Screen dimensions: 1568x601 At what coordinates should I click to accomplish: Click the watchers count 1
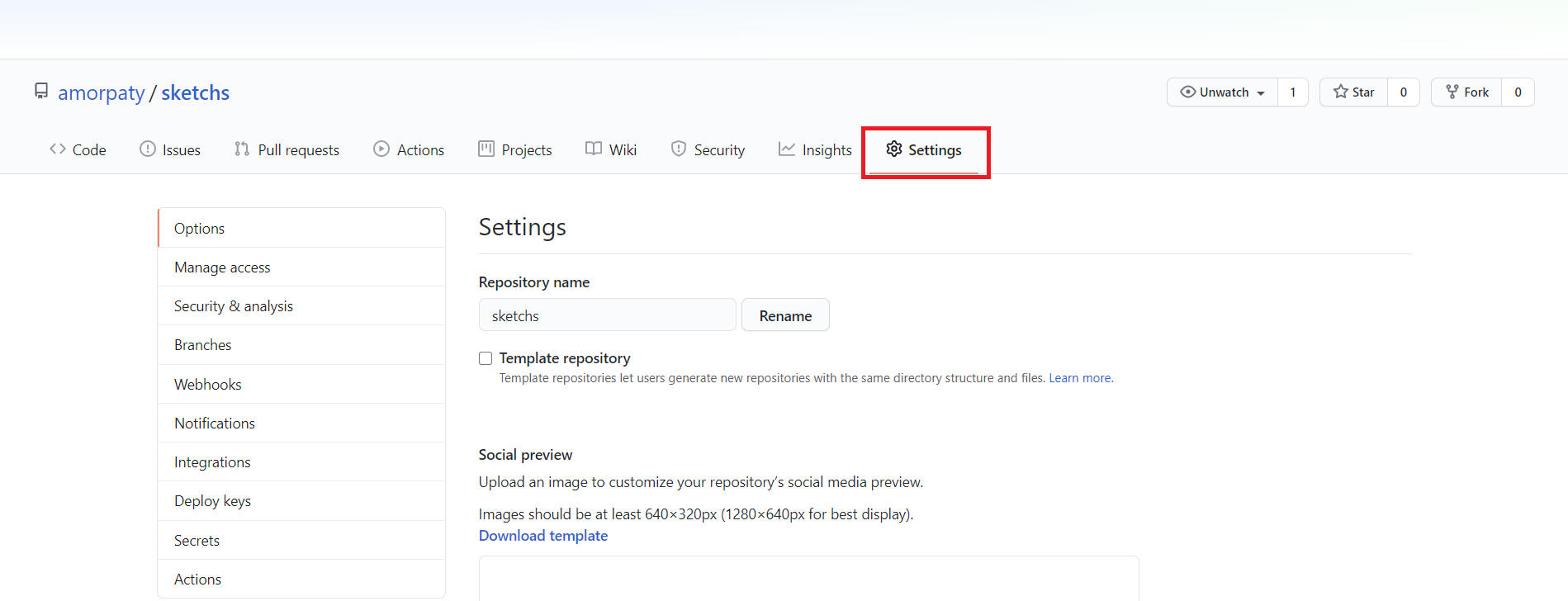coord(1293,92)
